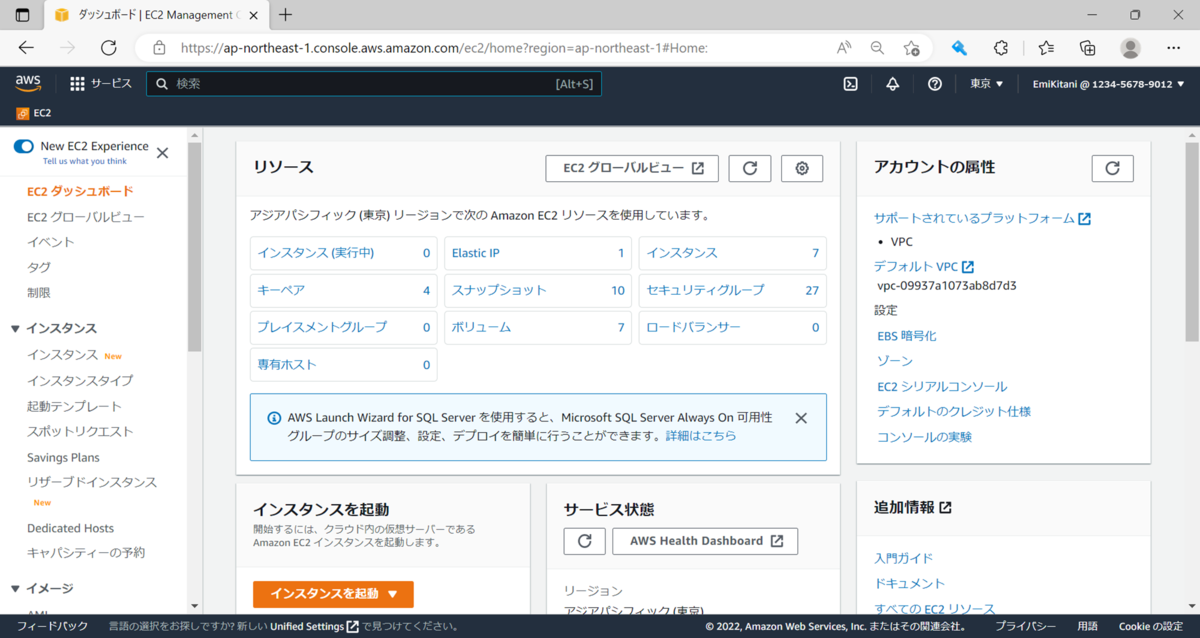Open EC2 シリアルコンソール link
Screen dimensions: 1200x638
942,386
